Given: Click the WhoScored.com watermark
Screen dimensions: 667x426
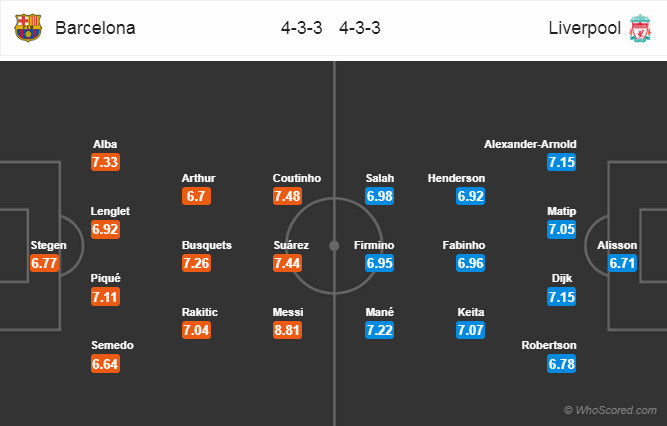Looking at the screenshot, I should click(610, 410).
